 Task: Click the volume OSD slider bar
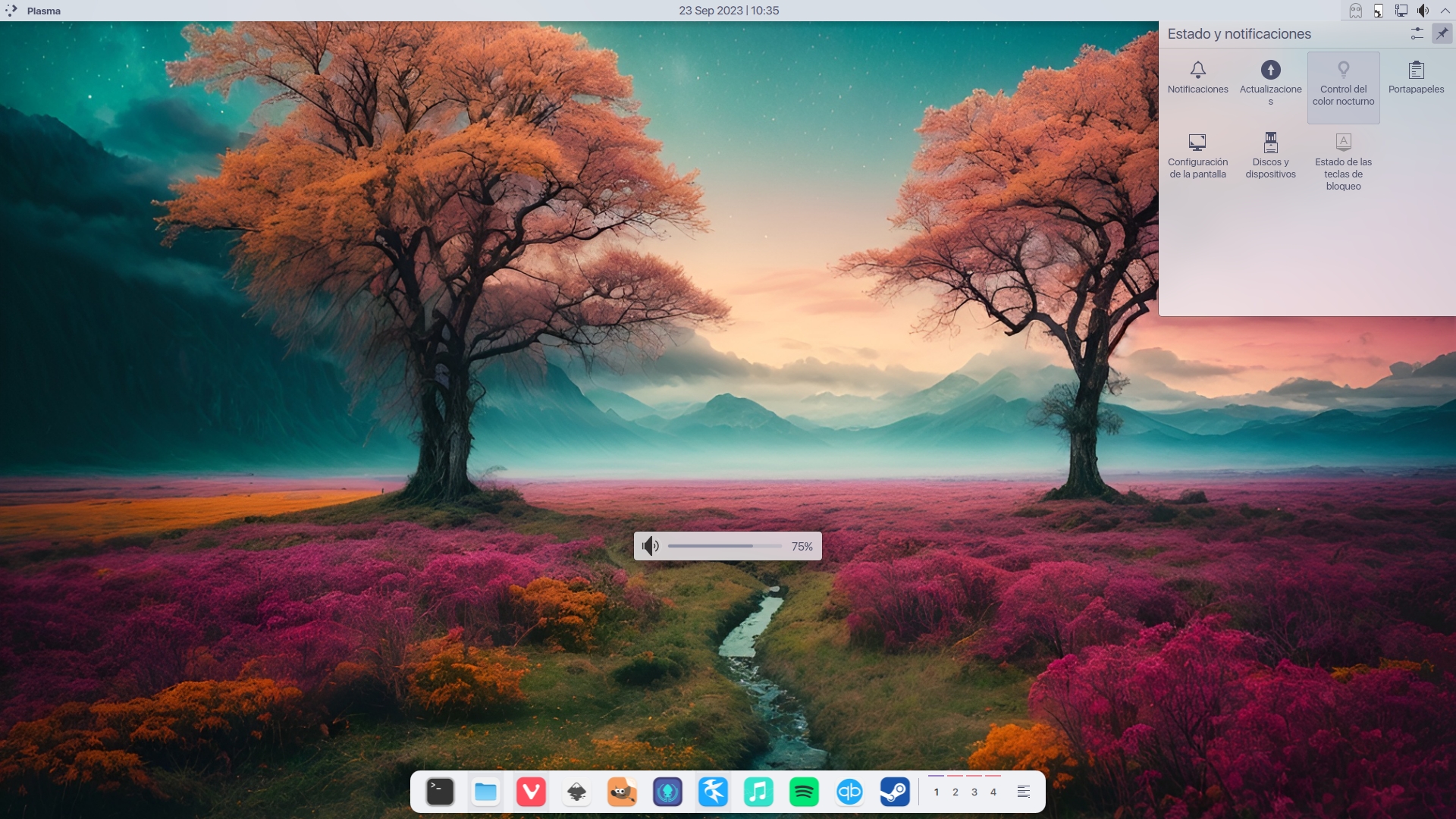click(725, 546)
